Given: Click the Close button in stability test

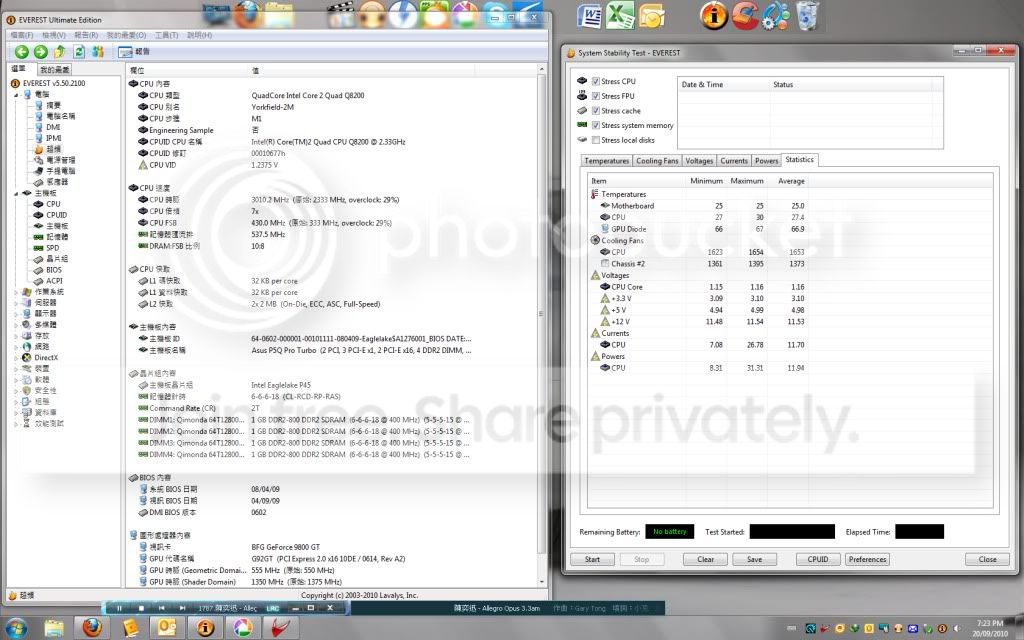Looking at the screenshot, I should tap(987, 560).
